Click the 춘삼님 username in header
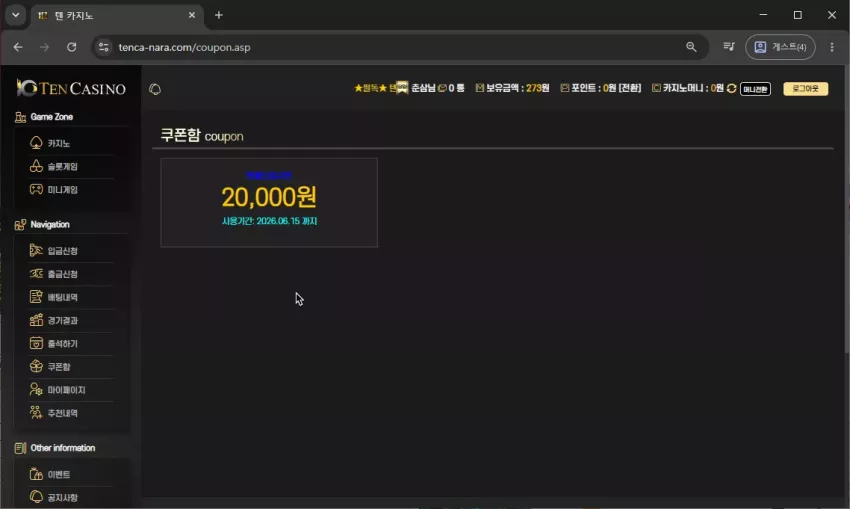The height and width of the screenshot is (509, 850). pyautogui.click(x=423, y=88)
